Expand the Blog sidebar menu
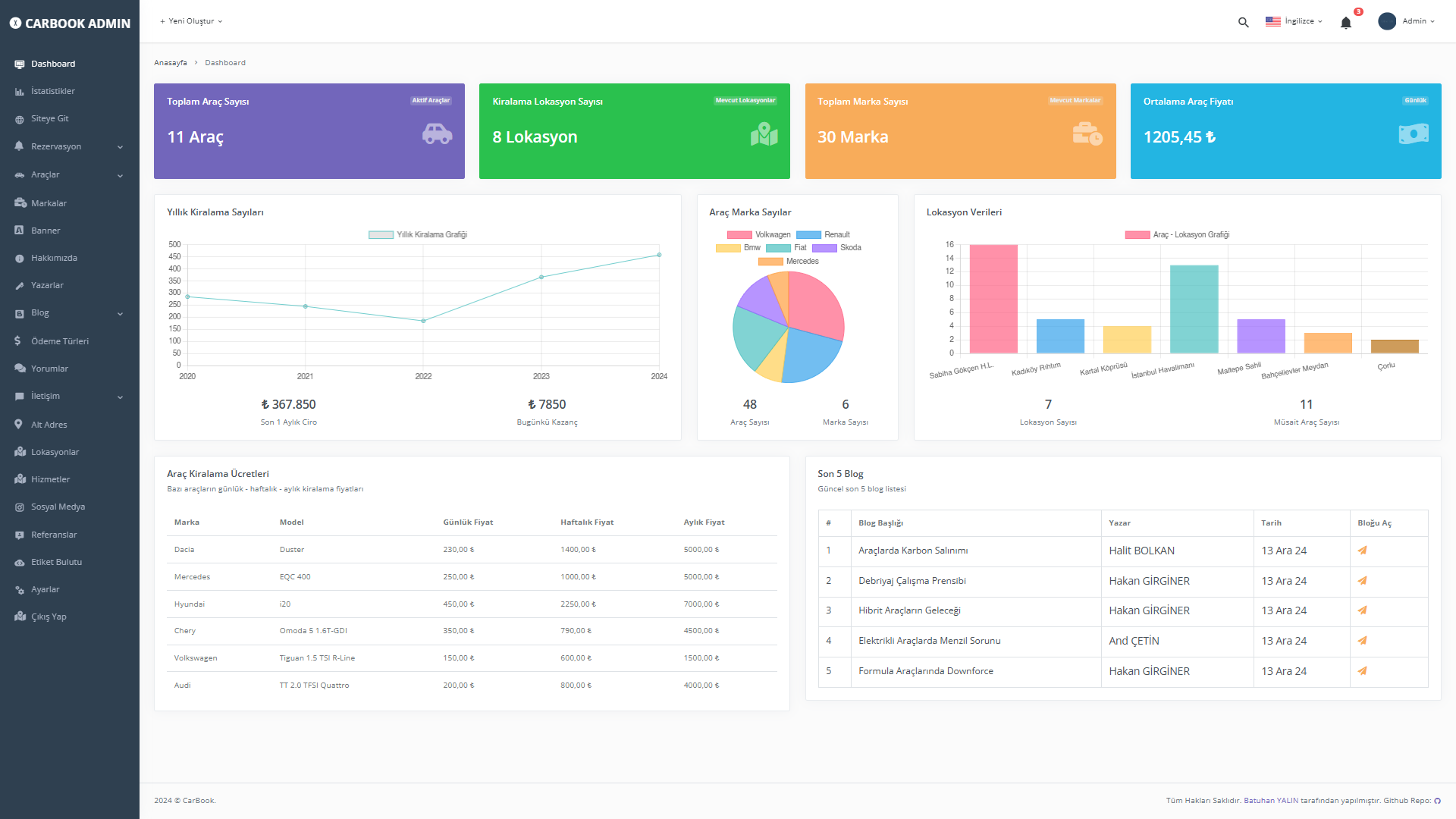This screenshot has height=819, width=1456. [x=70, y=313]
